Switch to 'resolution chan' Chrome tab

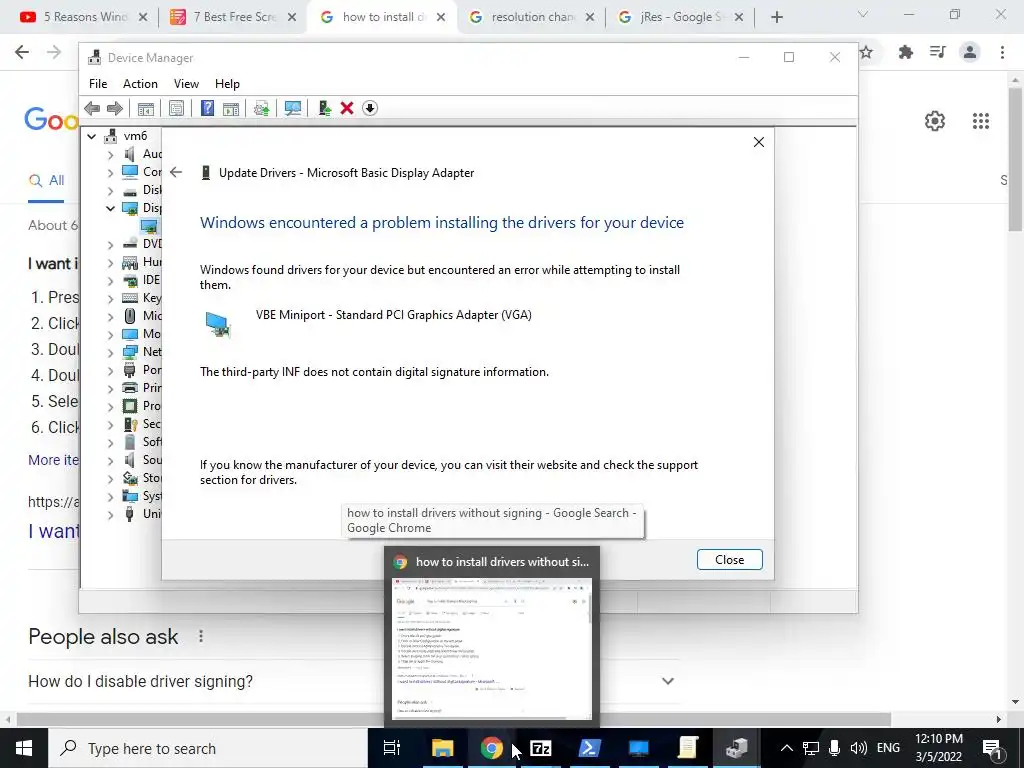point(532,17)
